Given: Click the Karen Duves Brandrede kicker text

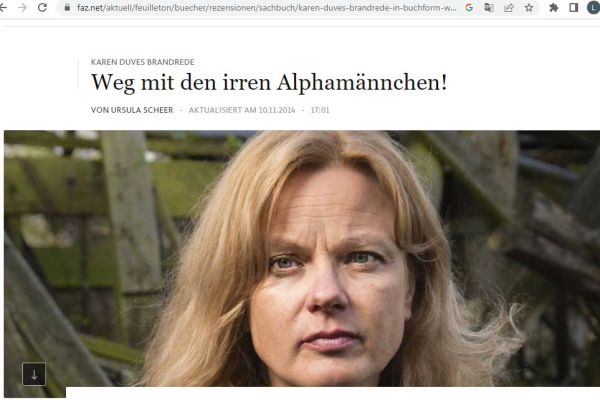Looking at the screenshot, I should pyautogui.click(x=143, y=62).
